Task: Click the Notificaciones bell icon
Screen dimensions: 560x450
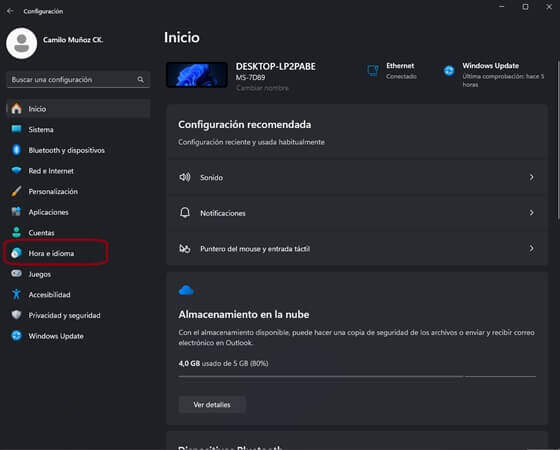Action: coord(185,213)
